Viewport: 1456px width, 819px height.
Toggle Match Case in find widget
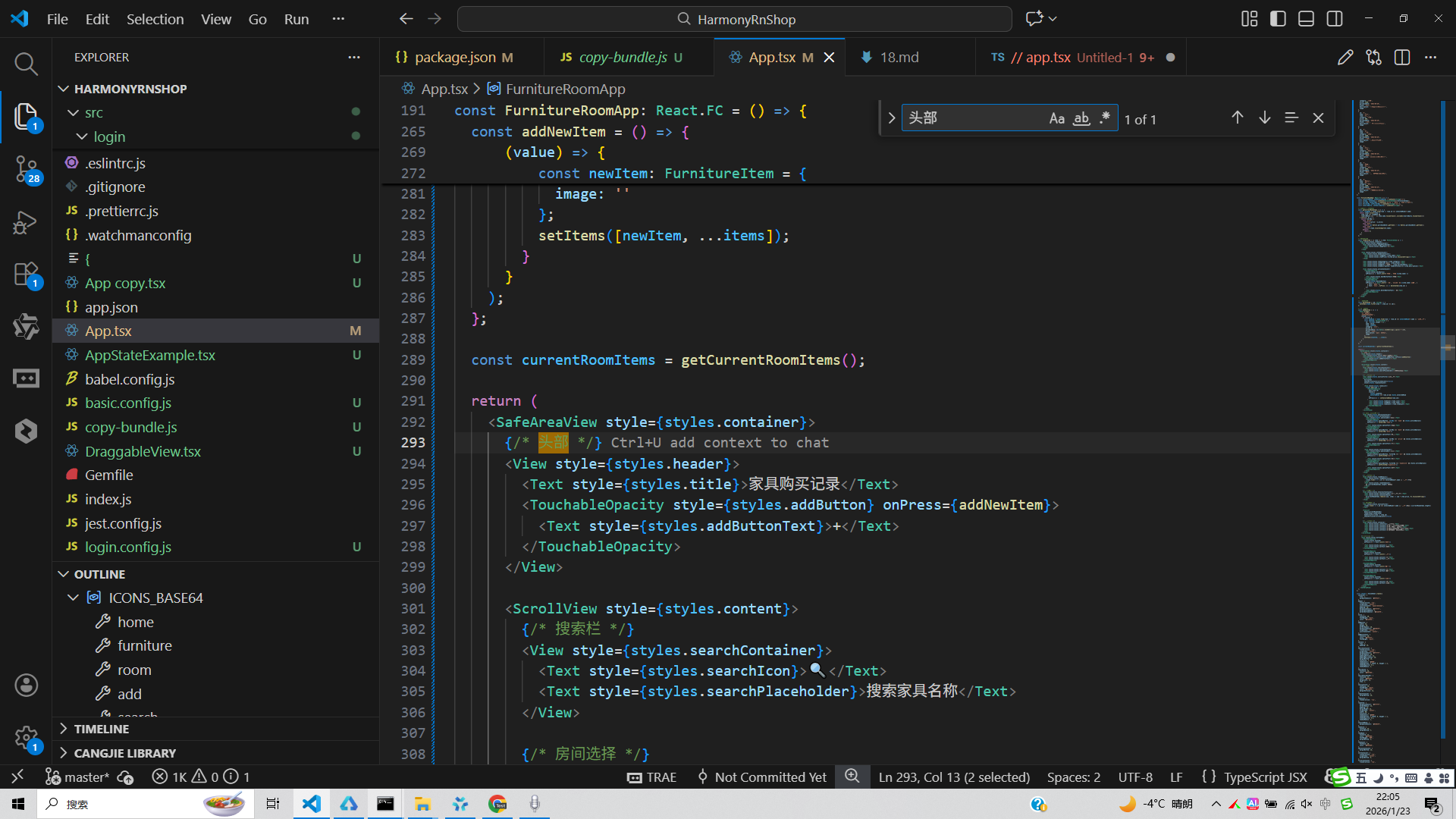click(1056, 118)
